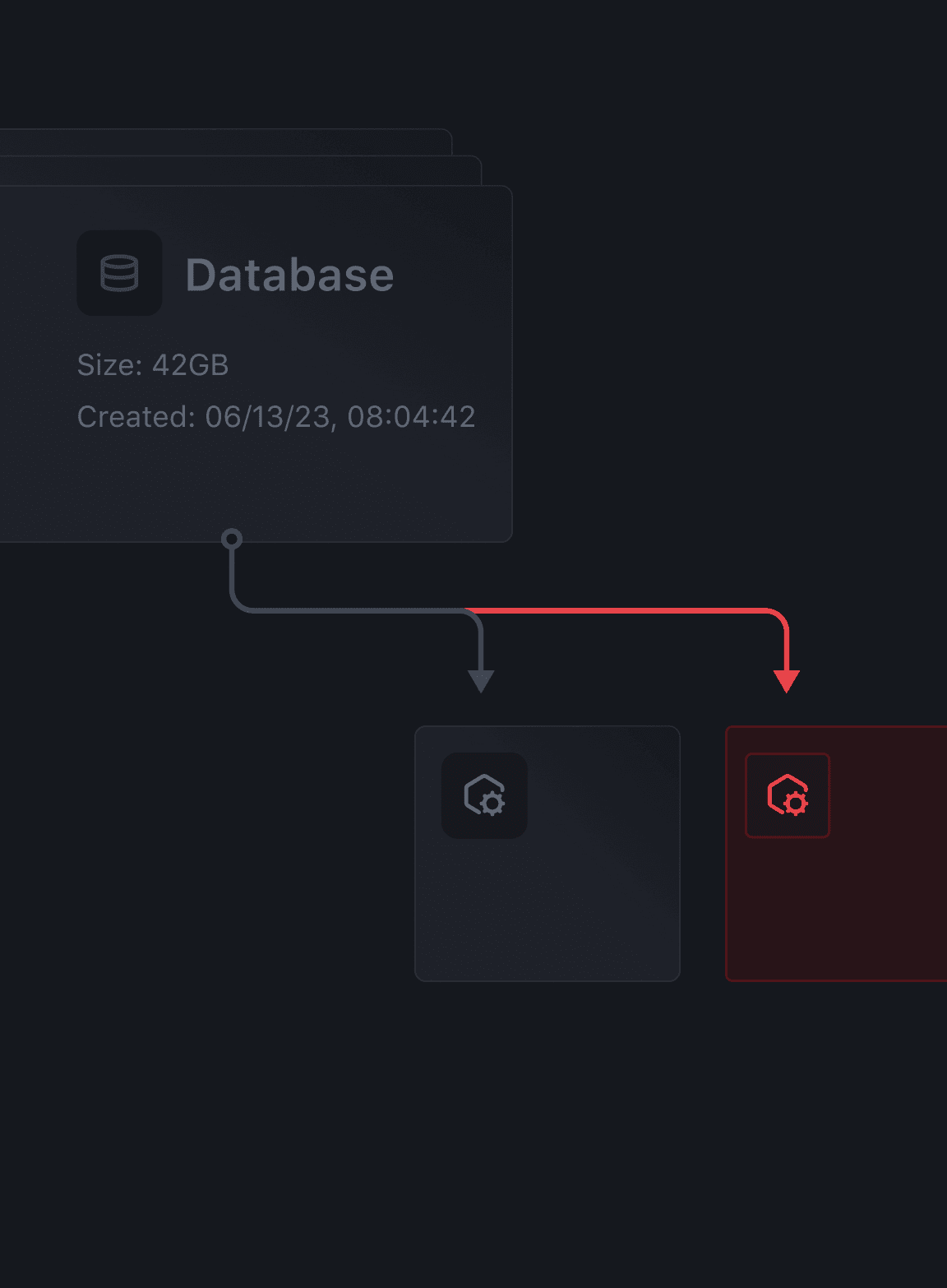The width and height of the screenshot is (947, 1288).
Task: Click empty canvas below the node cards
Action: (x=493, y=1135)
